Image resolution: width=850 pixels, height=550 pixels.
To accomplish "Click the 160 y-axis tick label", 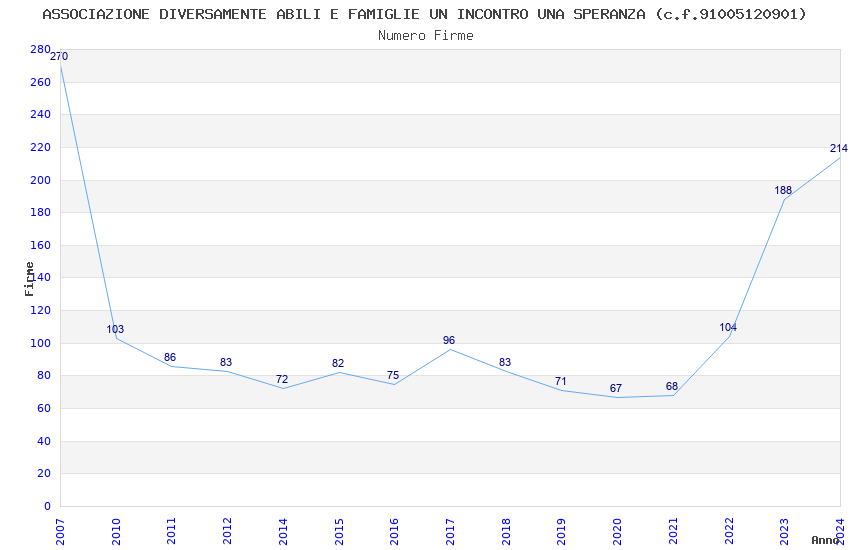I will (x=40, y=245).
